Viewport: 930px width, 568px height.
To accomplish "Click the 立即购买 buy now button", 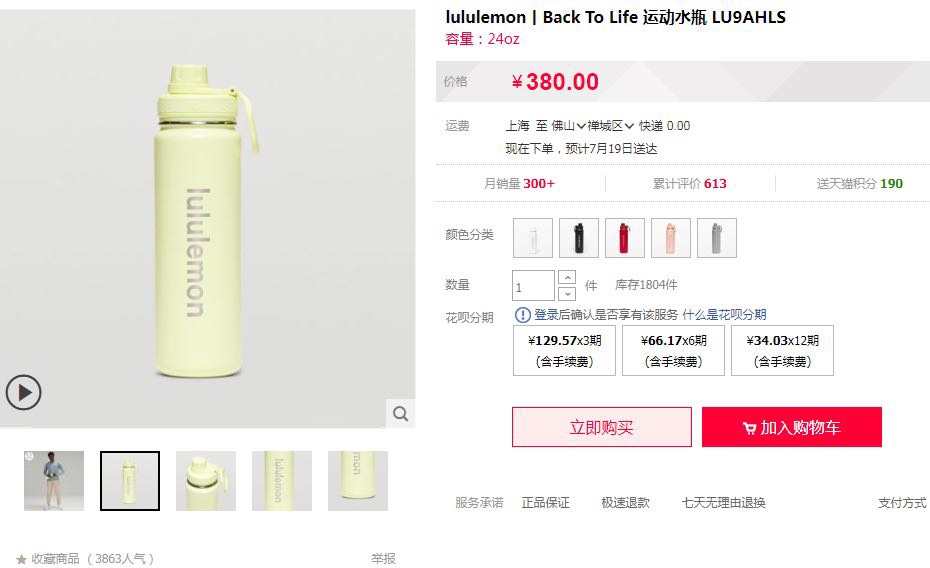I will pyautogui.click(x=602, y=427).
